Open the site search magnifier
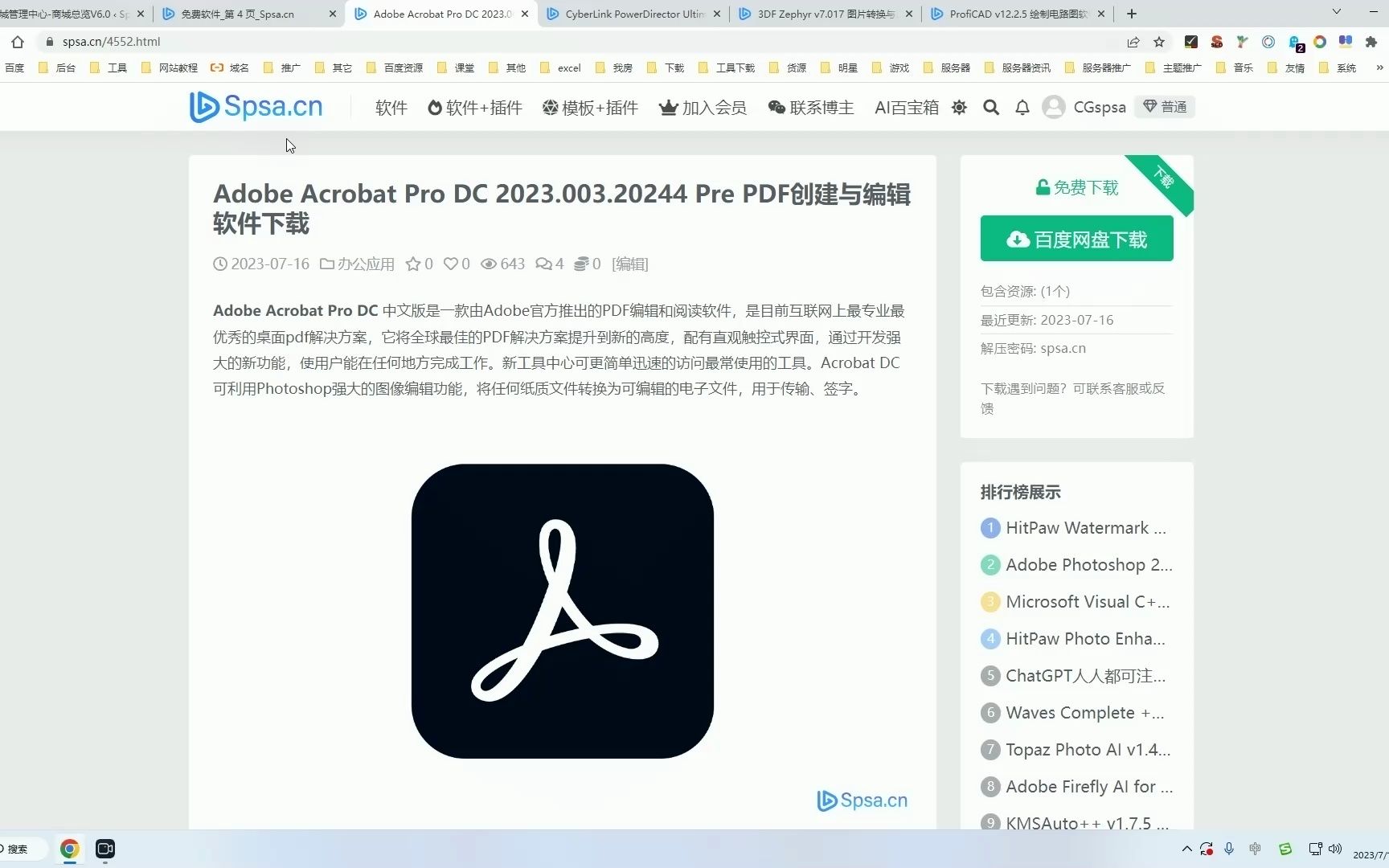This screenshot has width=1389, height=868. click(x=991, y=107)
